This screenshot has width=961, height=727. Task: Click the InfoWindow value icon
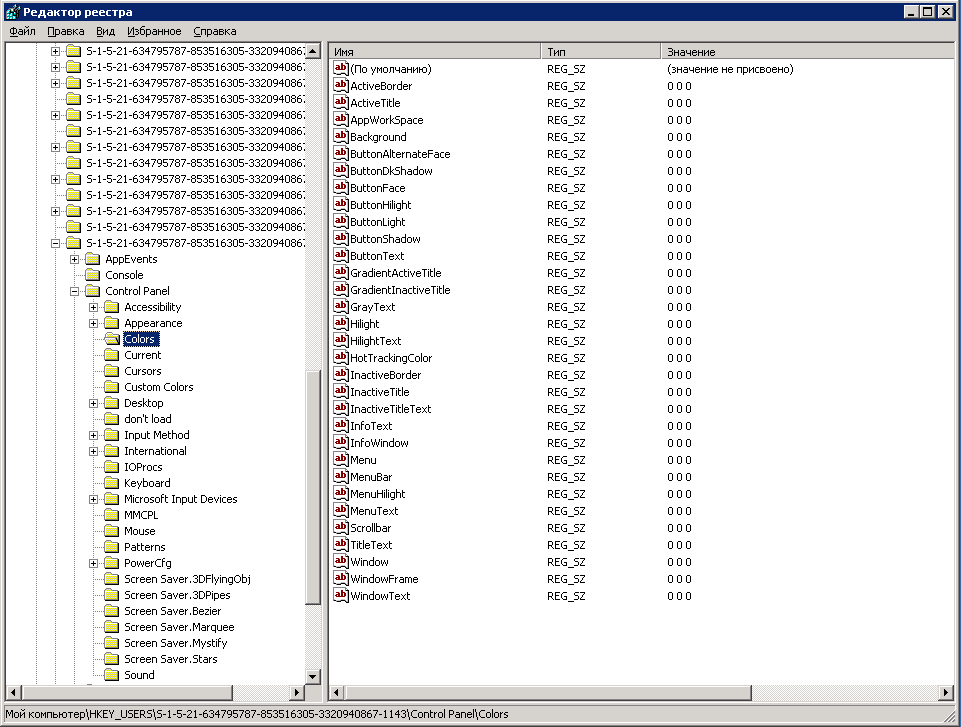tap(341, 442)
